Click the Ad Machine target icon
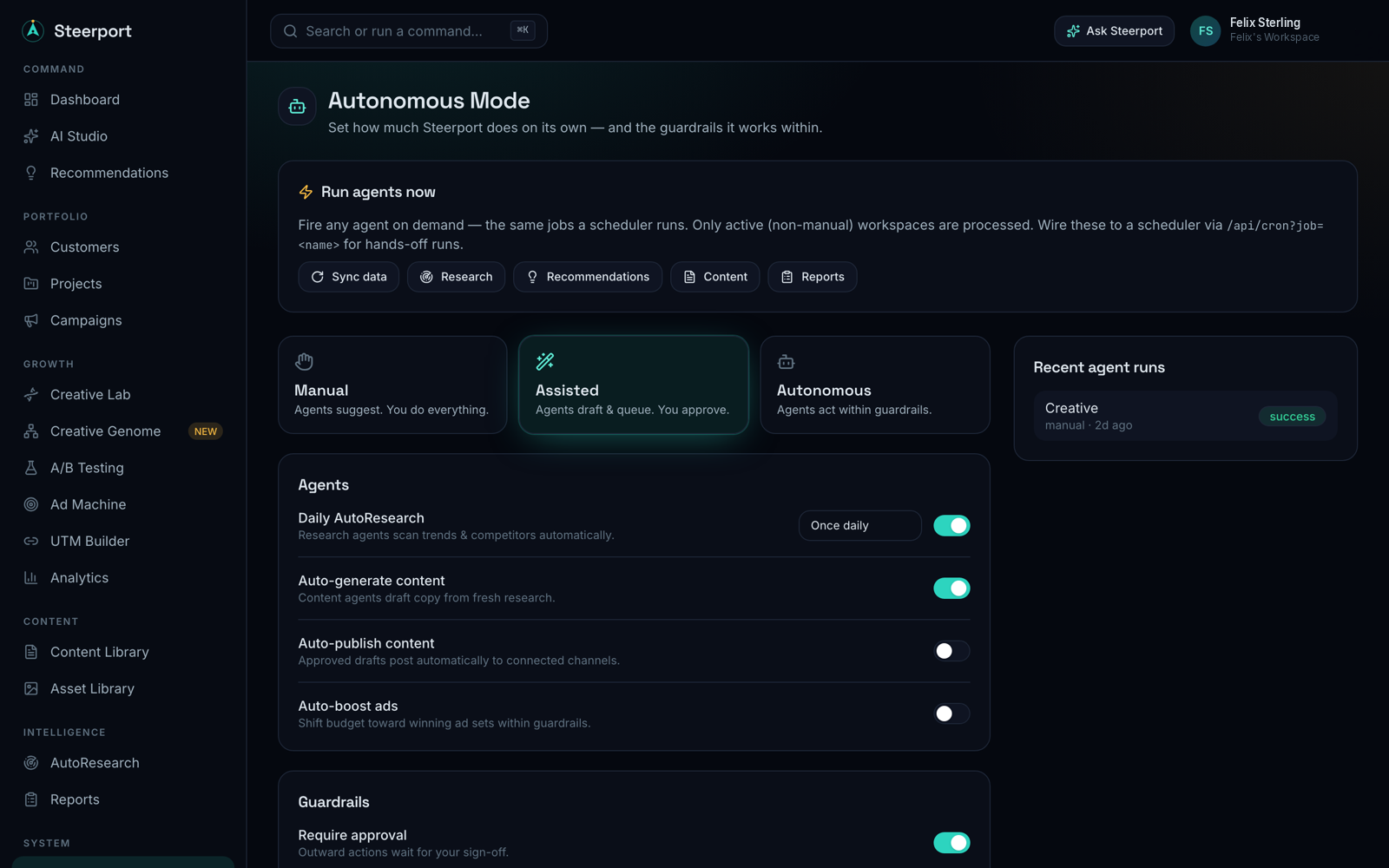This screenshot has height=868, width=1389. click(31, 504)
